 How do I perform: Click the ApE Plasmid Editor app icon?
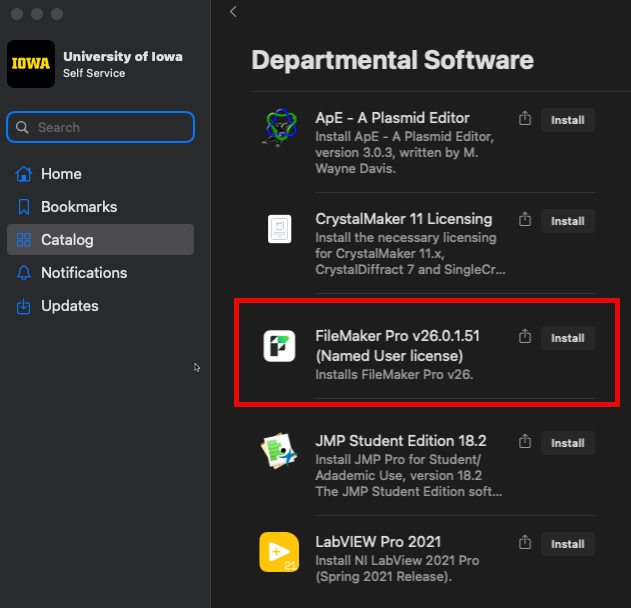tap(279, 128)
